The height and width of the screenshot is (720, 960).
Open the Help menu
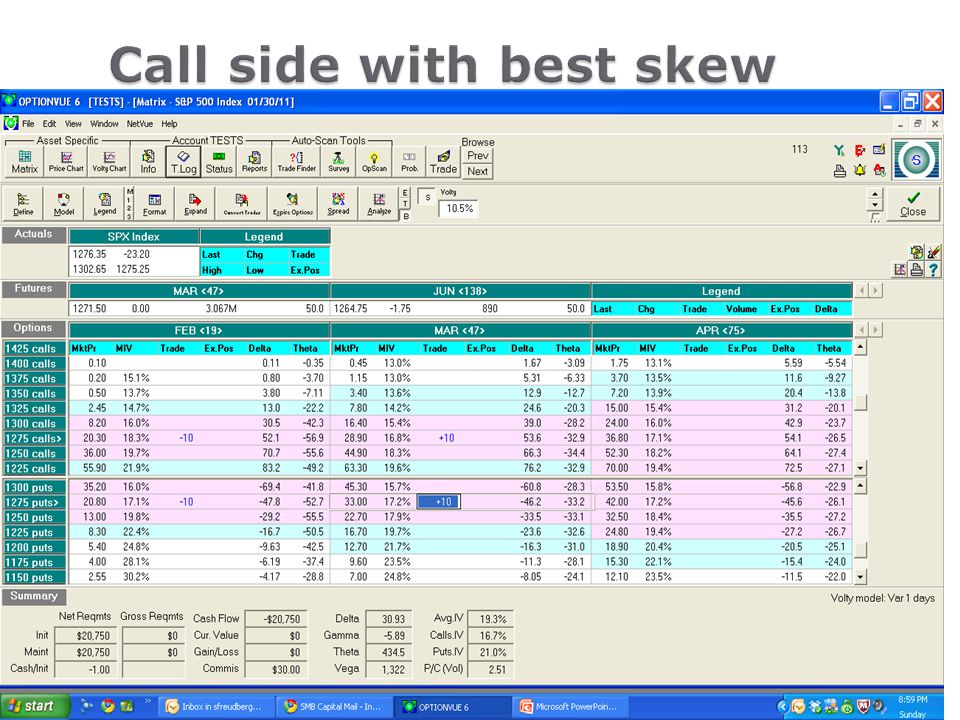169,124
